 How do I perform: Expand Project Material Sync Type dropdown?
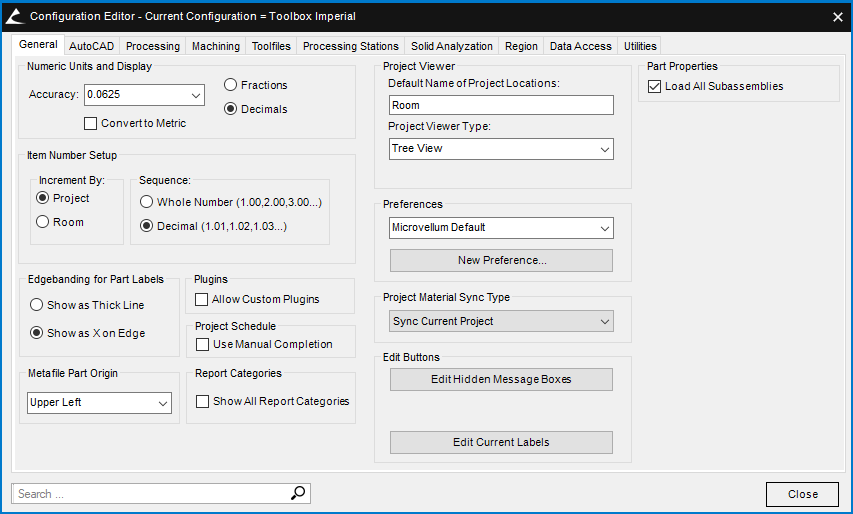604,322
